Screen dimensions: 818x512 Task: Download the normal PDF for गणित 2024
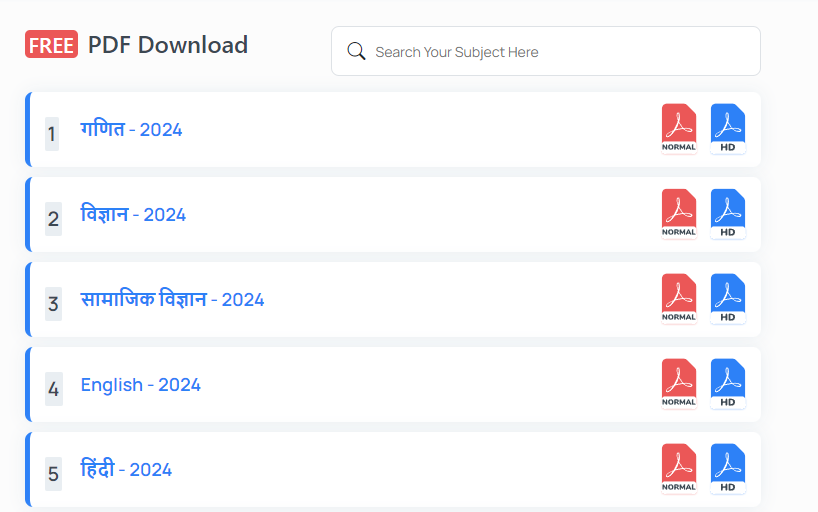click(679, 129)
